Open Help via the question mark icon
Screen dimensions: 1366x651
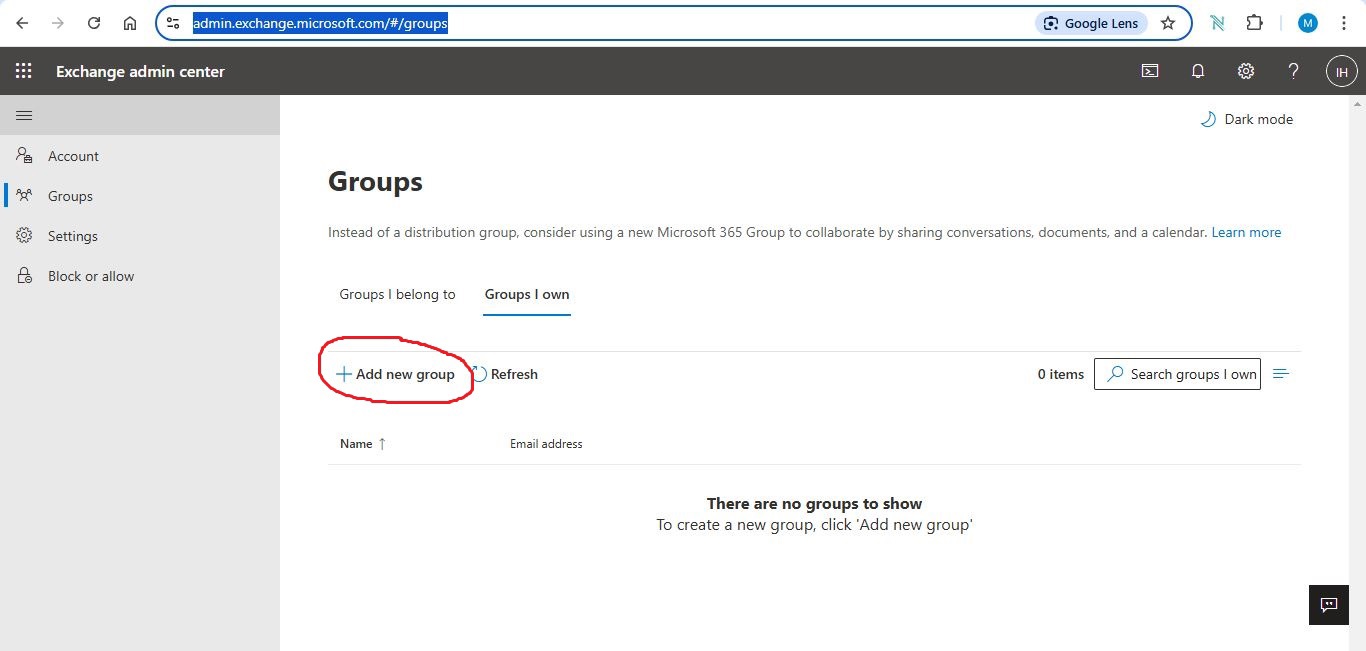[1292, 70]
